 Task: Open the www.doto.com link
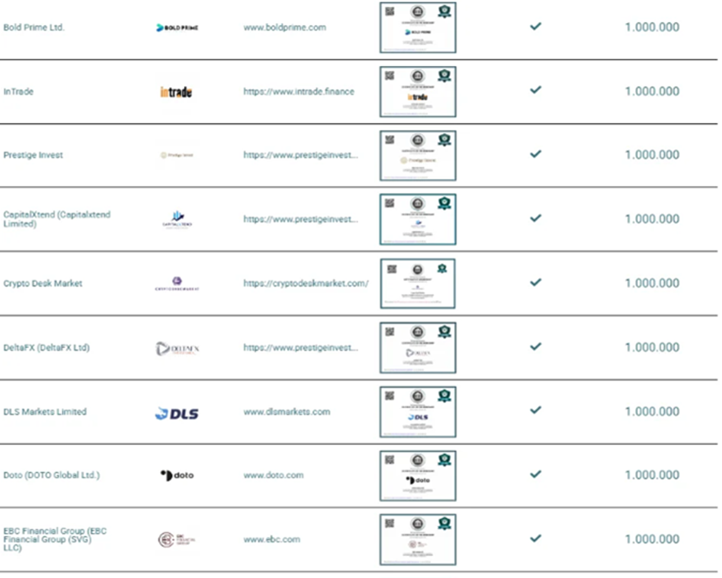[x=273, y=475]
